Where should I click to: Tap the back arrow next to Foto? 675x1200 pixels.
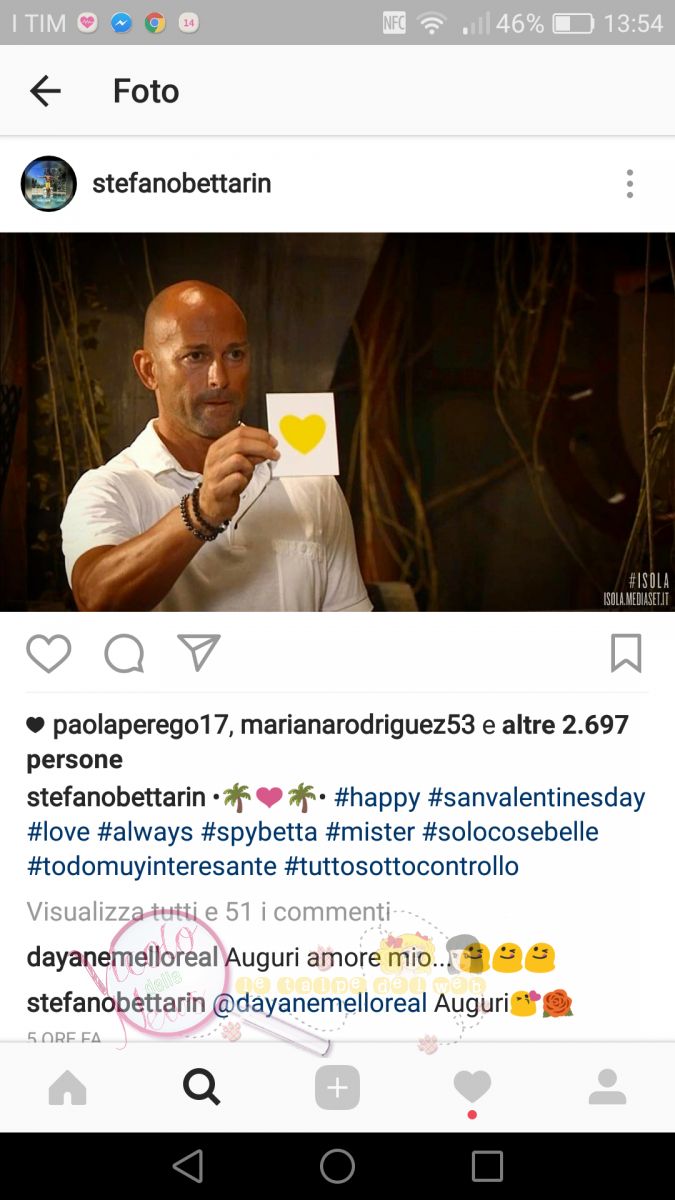(45, 91)
